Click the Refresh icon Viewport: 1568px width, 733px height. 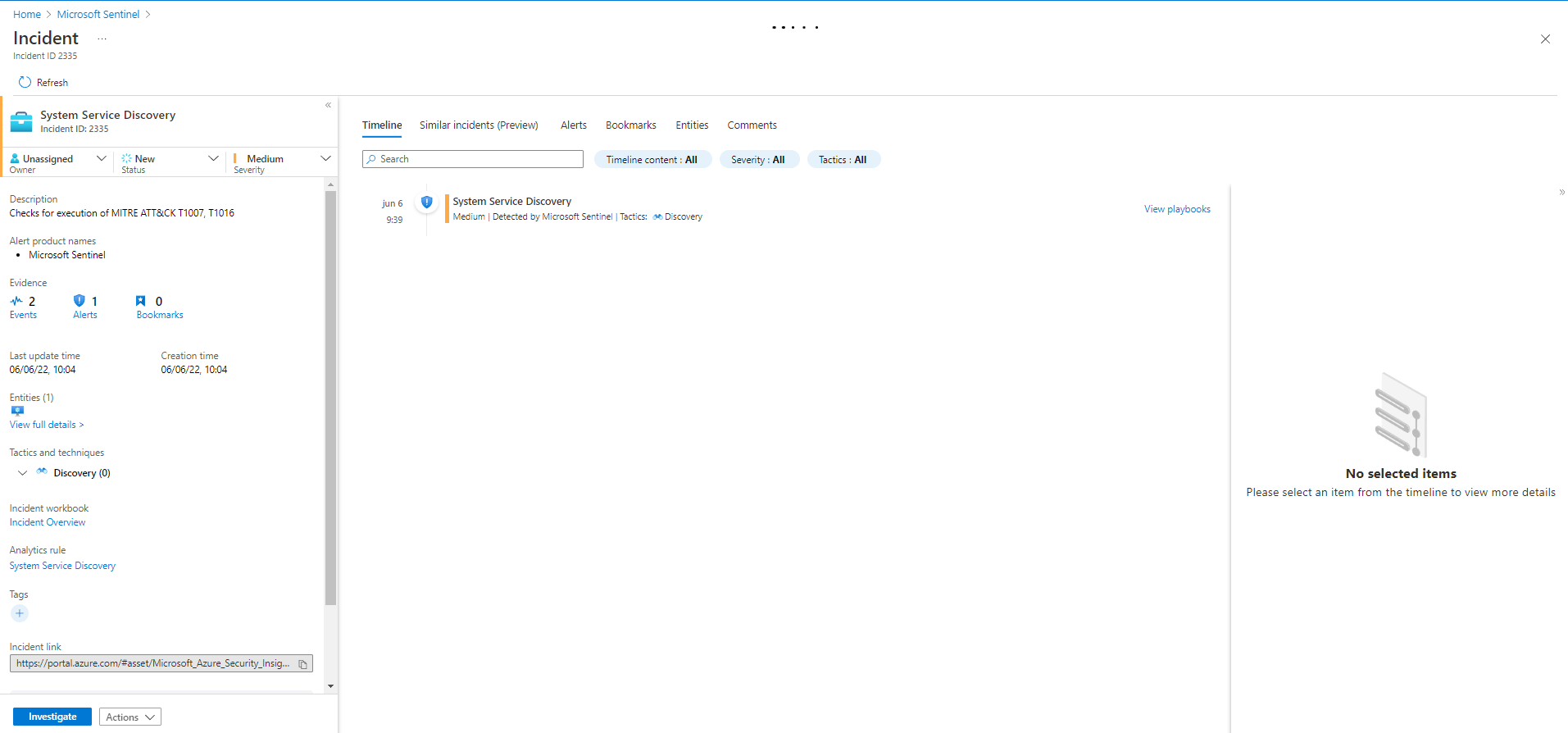click(x=25, y=82)
